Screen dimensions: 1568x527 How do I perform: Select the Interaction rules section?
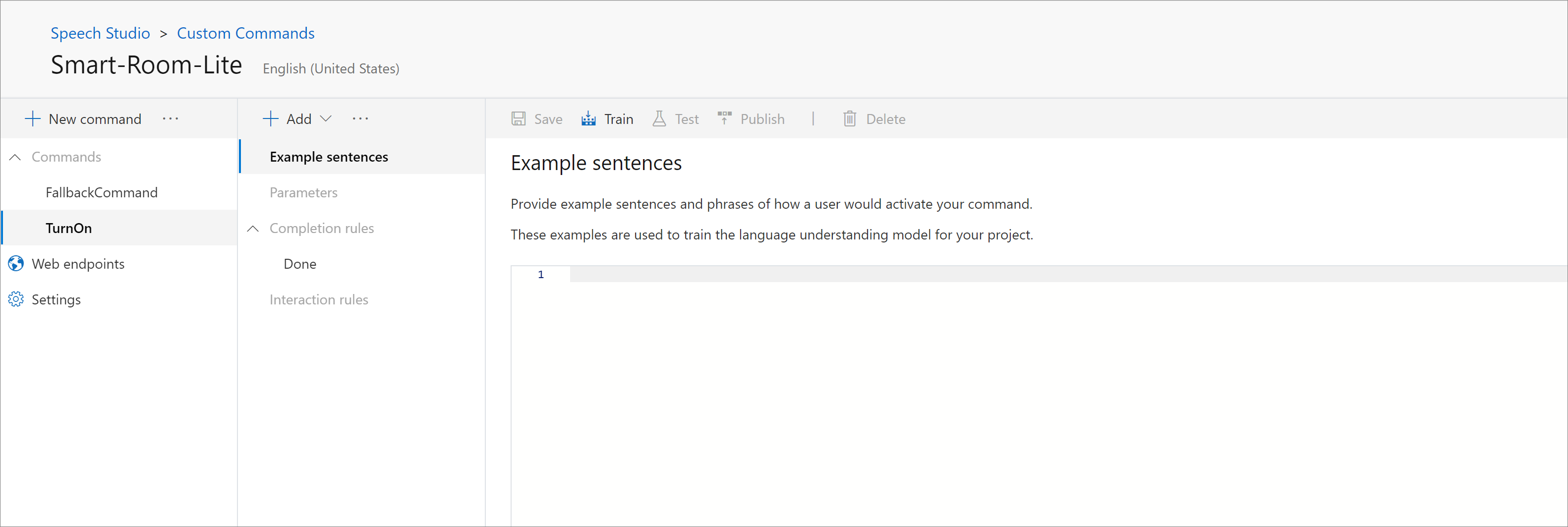tap(318, 299)
